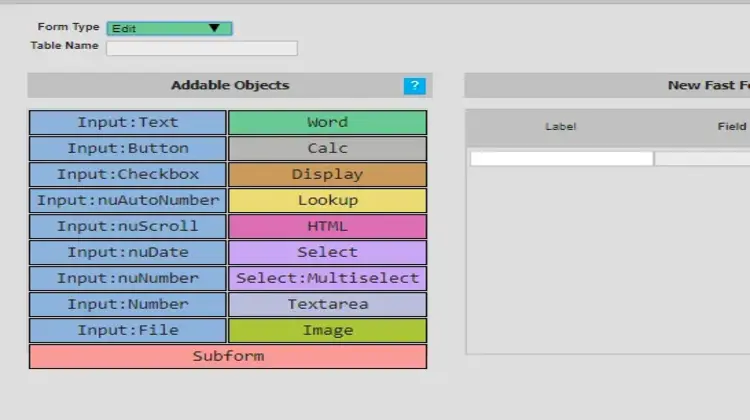Add an Input:Number object

128,304
